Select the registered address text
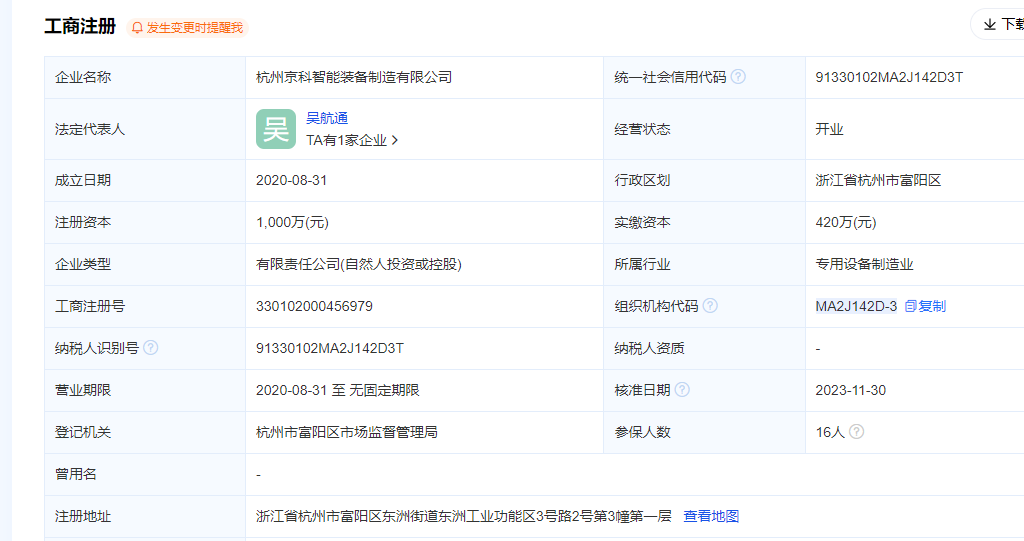Screen dimensions: 1024x541 (464, 516)
